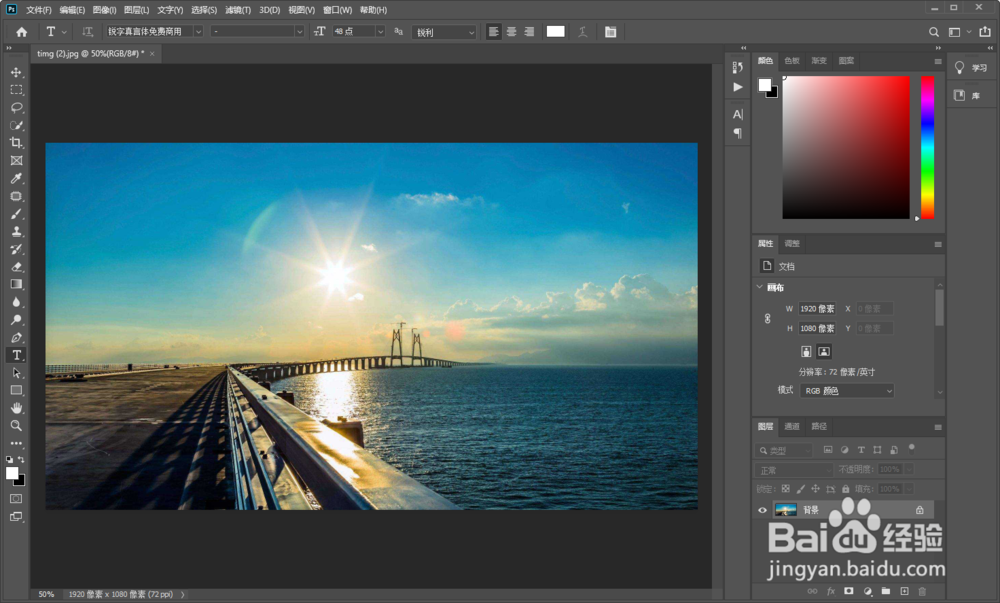Select the Move tool

[x=16, y=72]
